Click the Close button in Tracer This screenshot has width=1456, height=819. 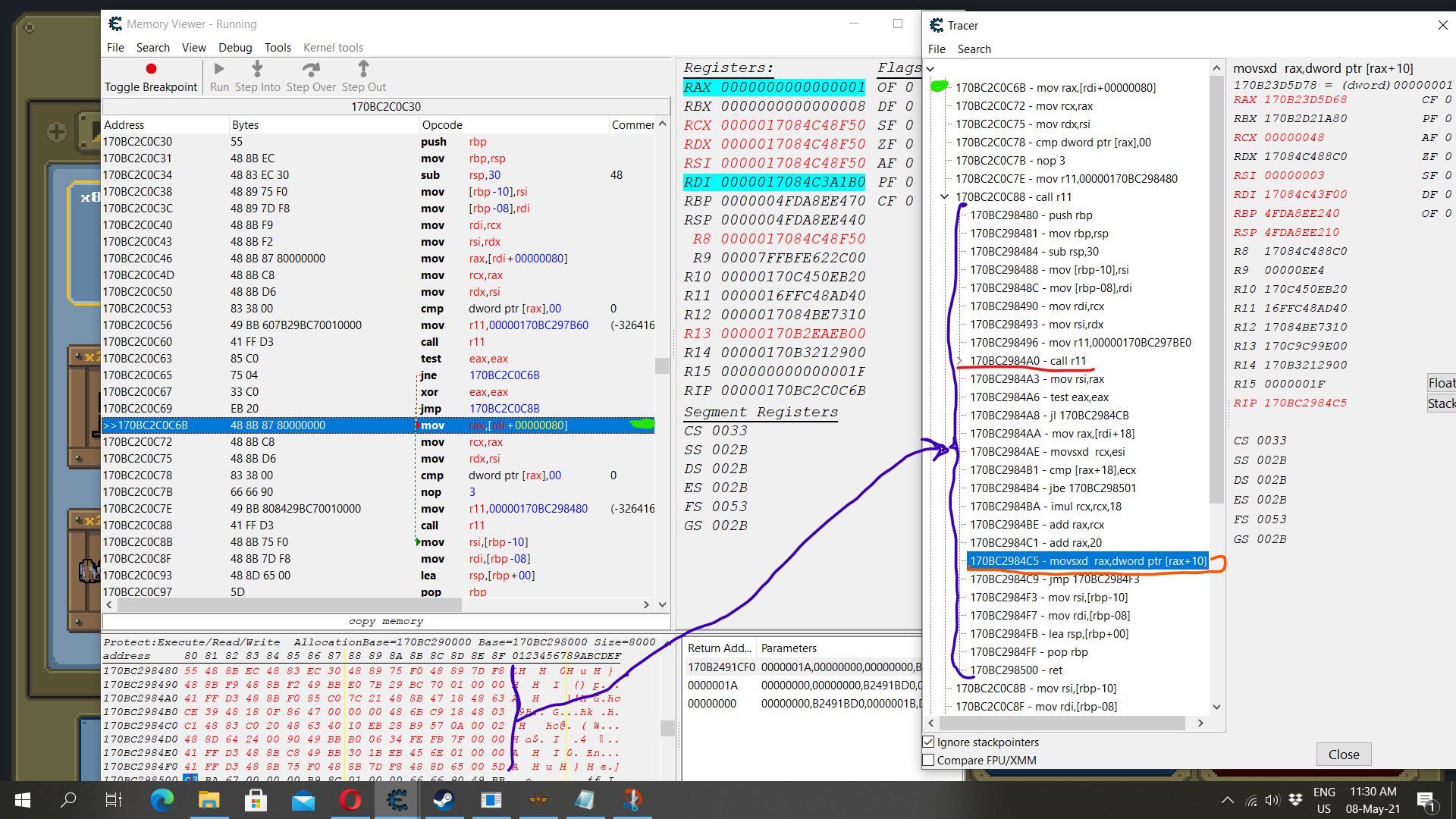[1343, 754]
